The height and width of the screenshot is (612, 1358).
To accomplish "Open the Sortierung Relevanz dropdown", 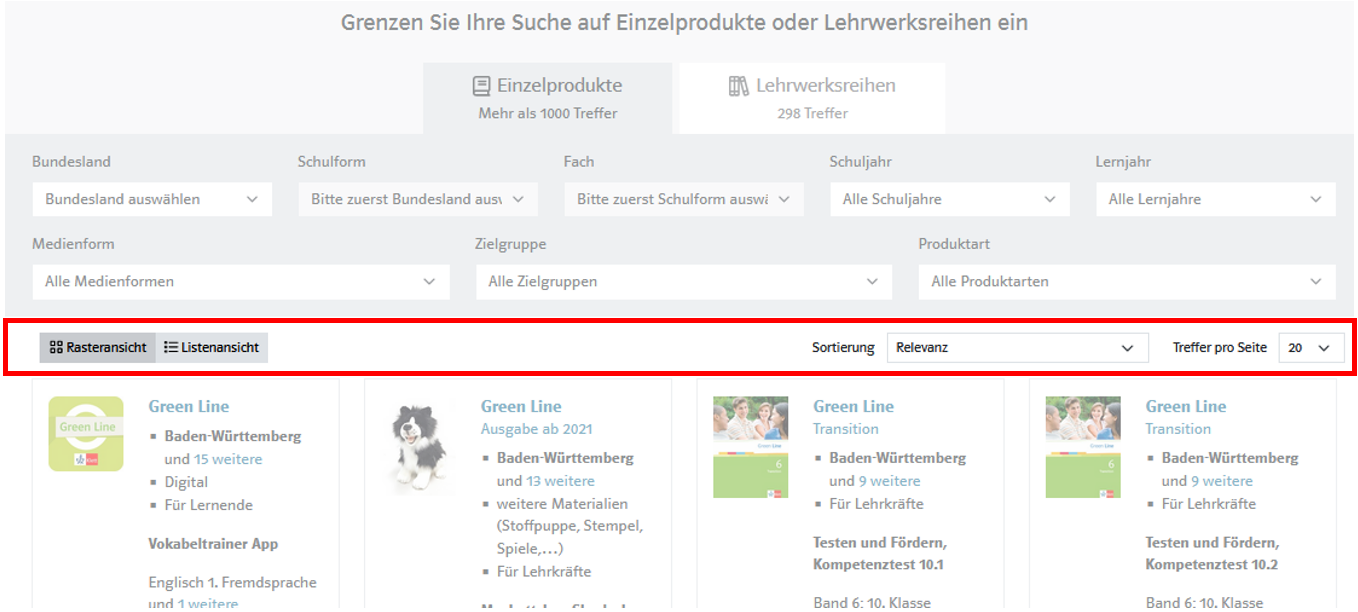I will [x=1016, y=348].
